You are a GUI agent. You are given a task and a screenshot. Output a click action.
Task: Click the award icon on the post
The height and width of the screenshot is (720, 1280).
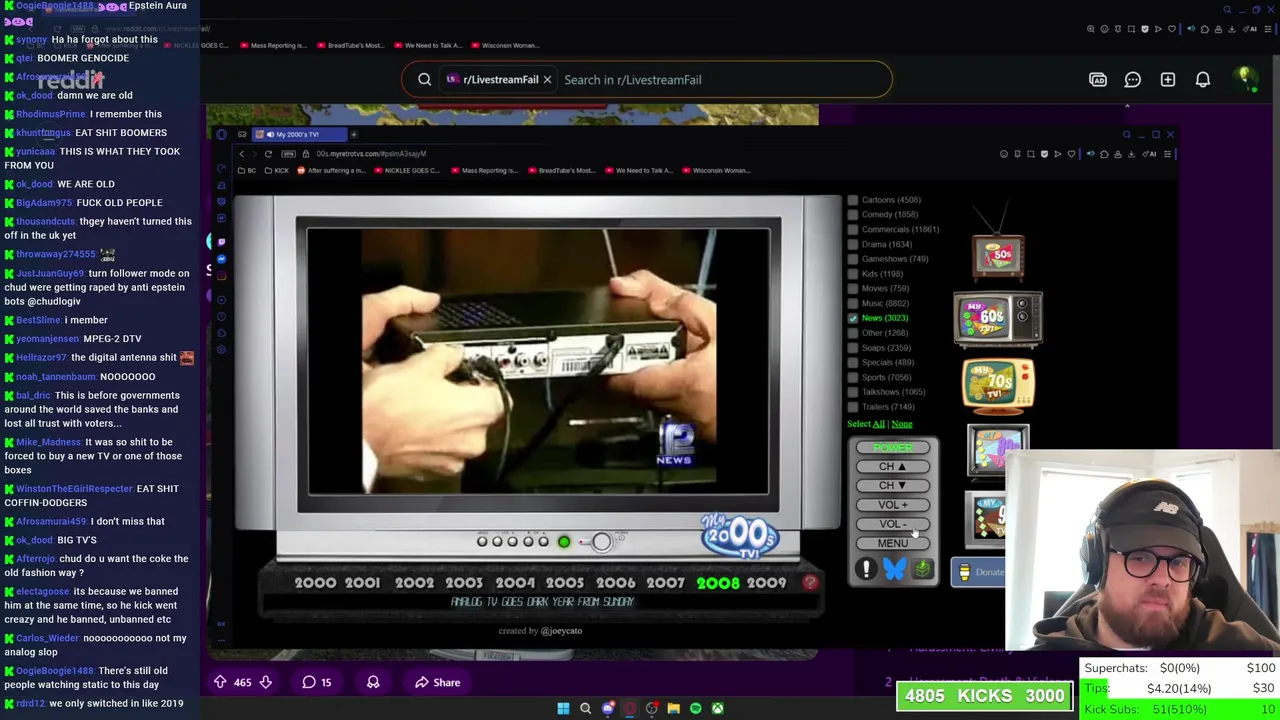(373, 682)
